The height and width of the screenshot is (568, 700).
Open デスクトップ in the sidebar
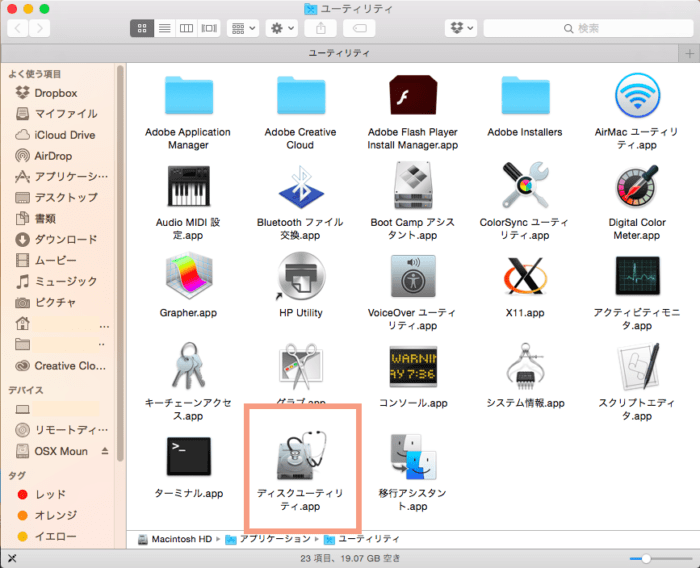coord(66,197)
